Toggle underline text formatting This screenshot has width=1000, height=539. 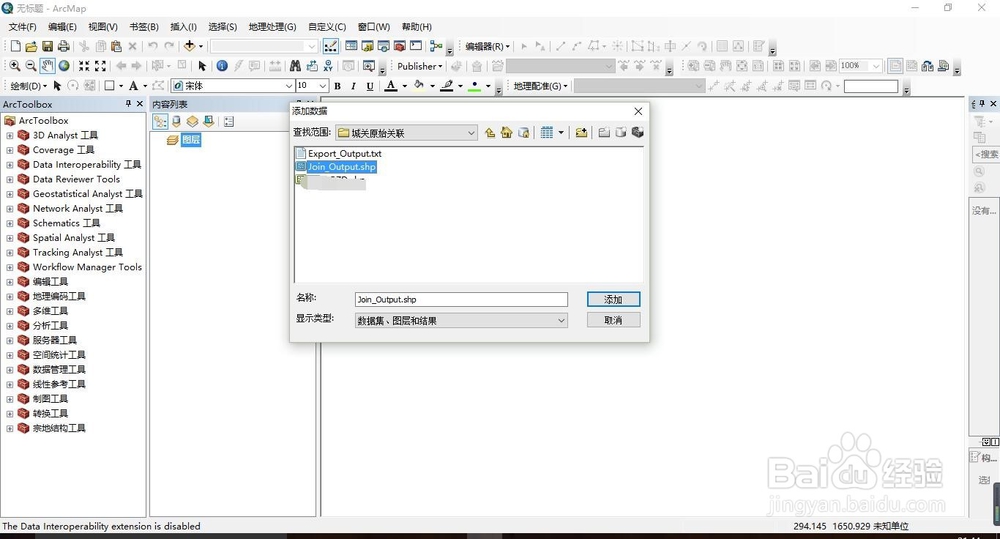tap(370, 85)
